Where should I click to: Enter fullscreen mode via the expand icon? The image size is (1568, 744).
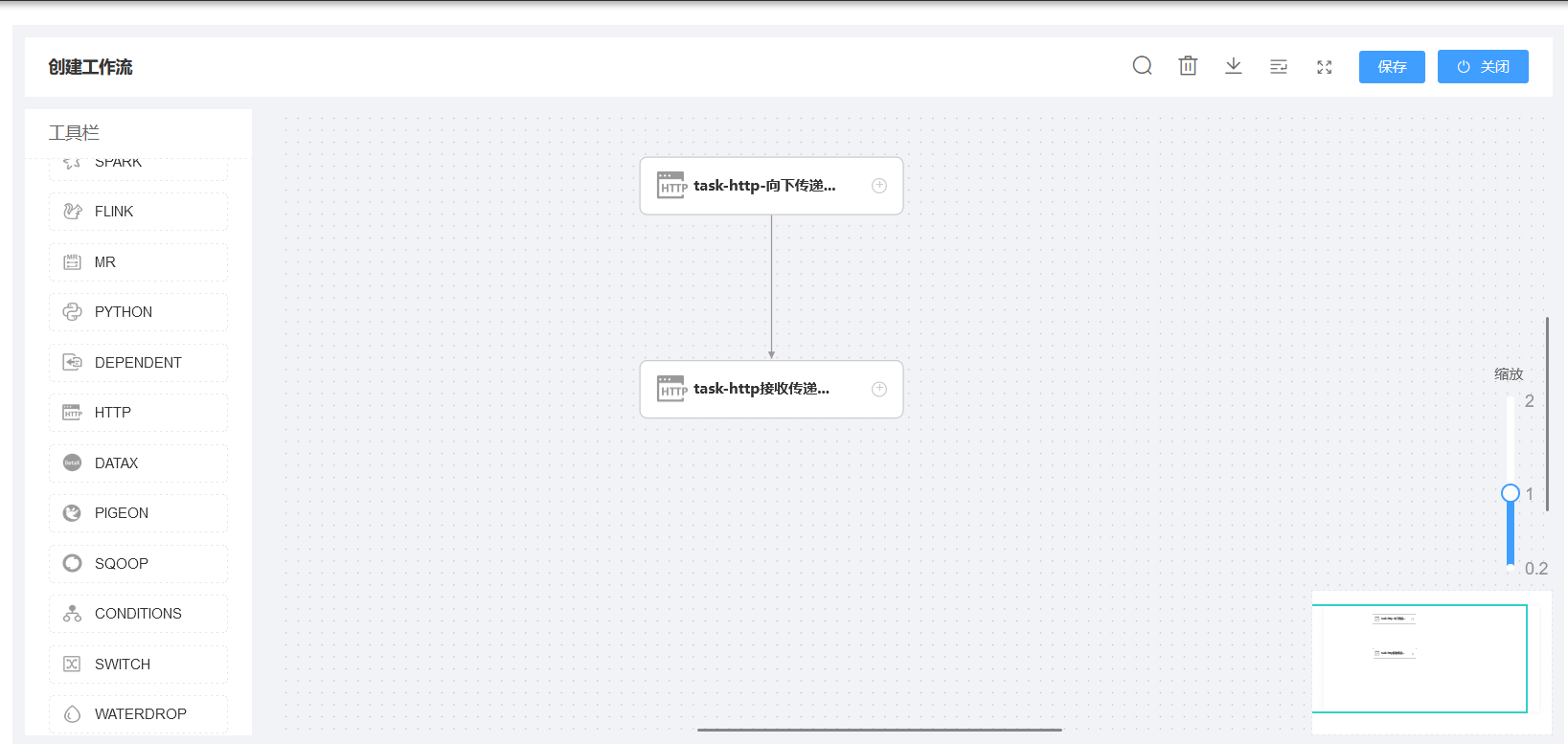[x=1324, y=67]
